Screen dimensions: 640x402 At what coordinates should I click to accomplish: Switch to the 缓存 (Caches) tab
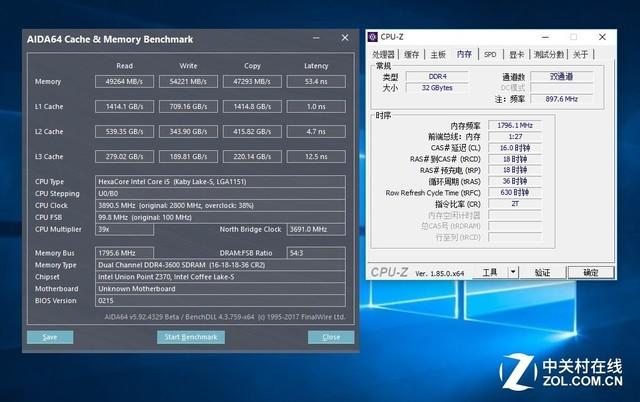tap(412, 54)
